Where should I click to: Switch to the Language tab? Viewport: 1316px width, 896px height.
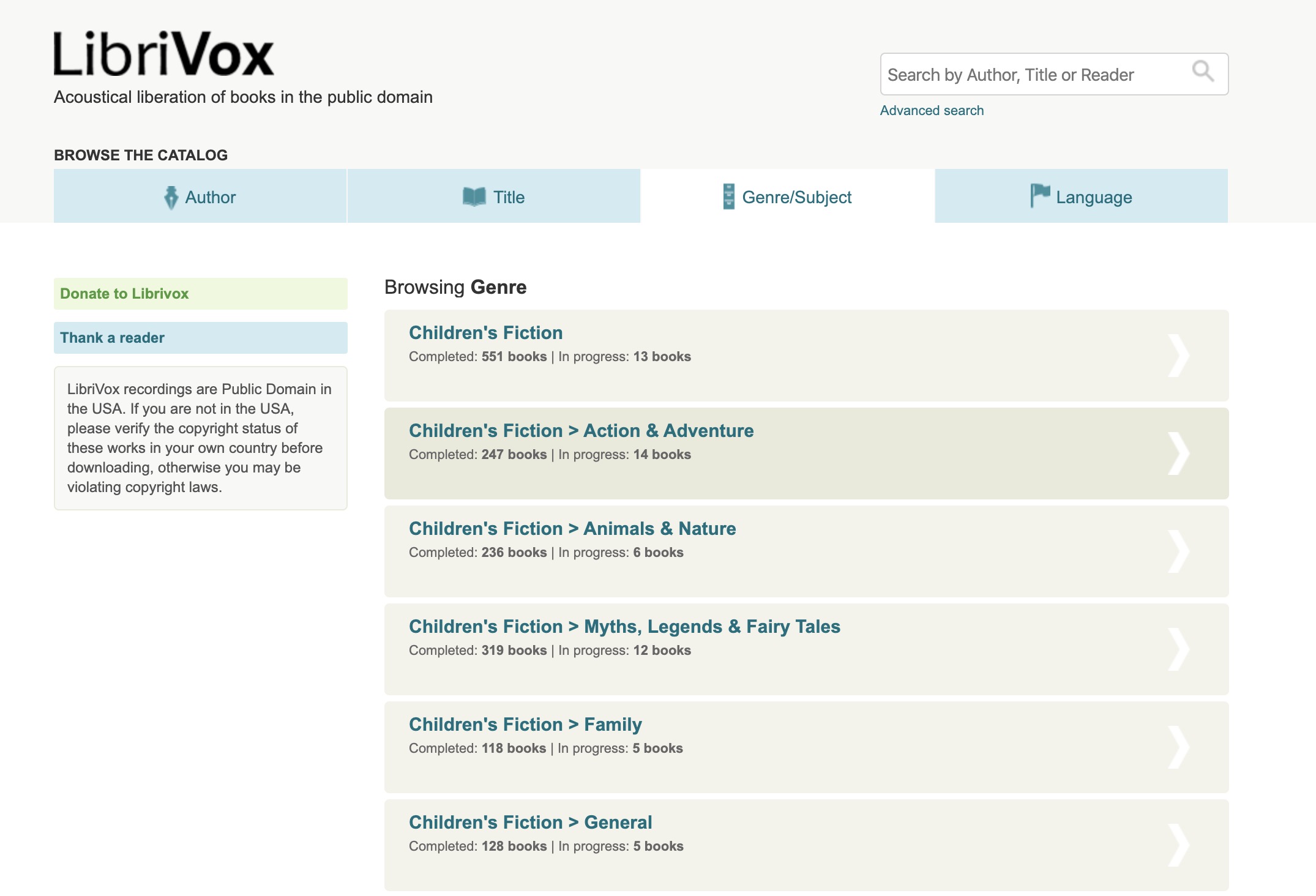coord(1081,197)
